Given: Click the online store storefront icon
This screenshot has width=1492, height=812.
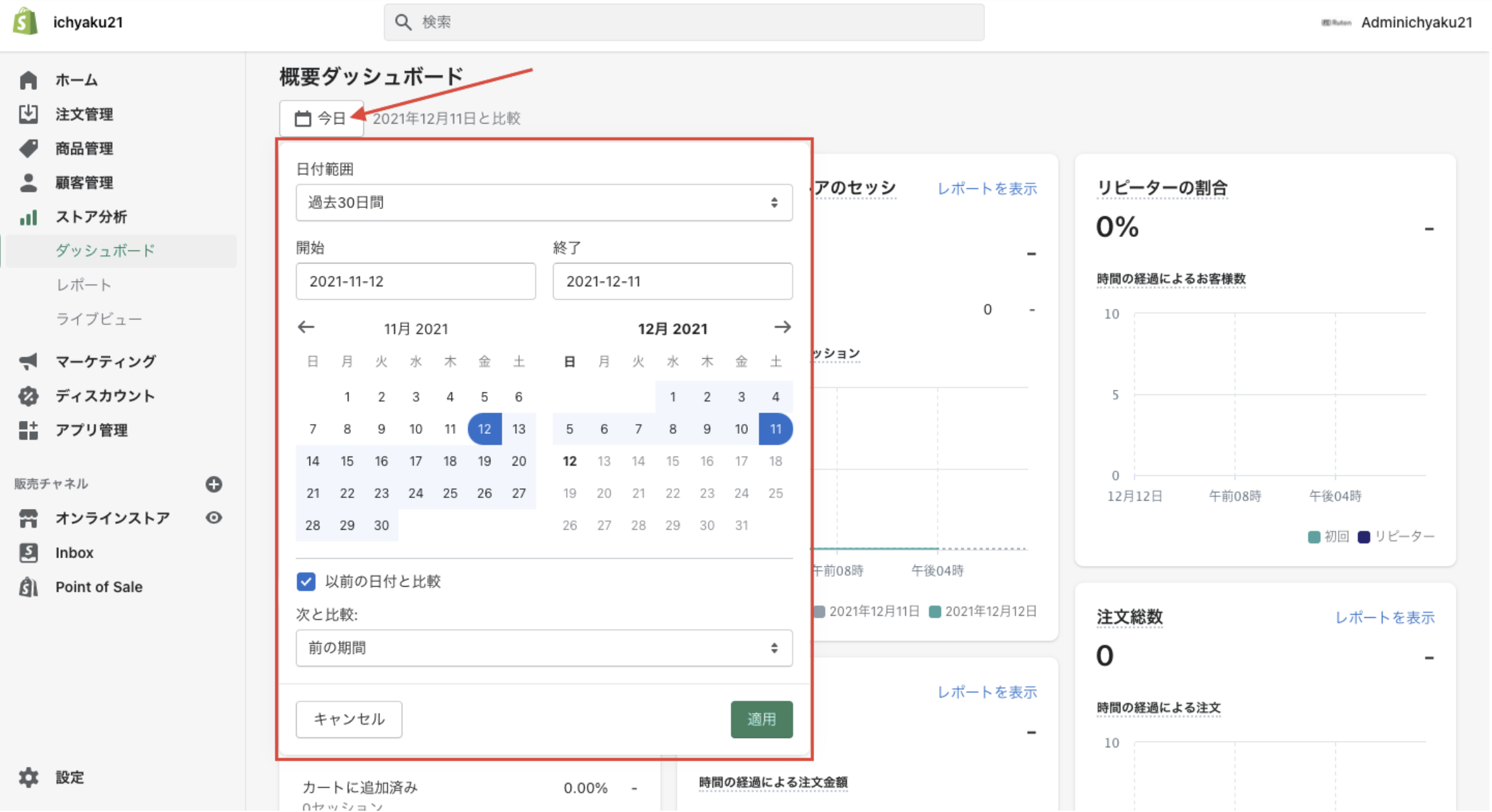Looking at the screenshot, I should (x=28, y=518).
